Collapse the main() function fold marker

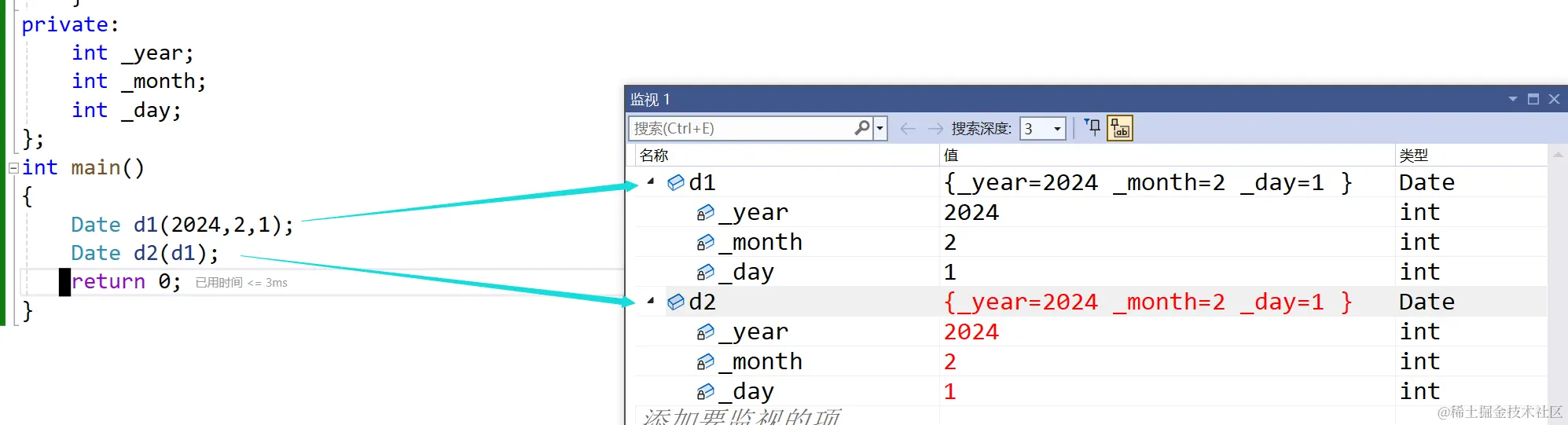coord(13,167)
